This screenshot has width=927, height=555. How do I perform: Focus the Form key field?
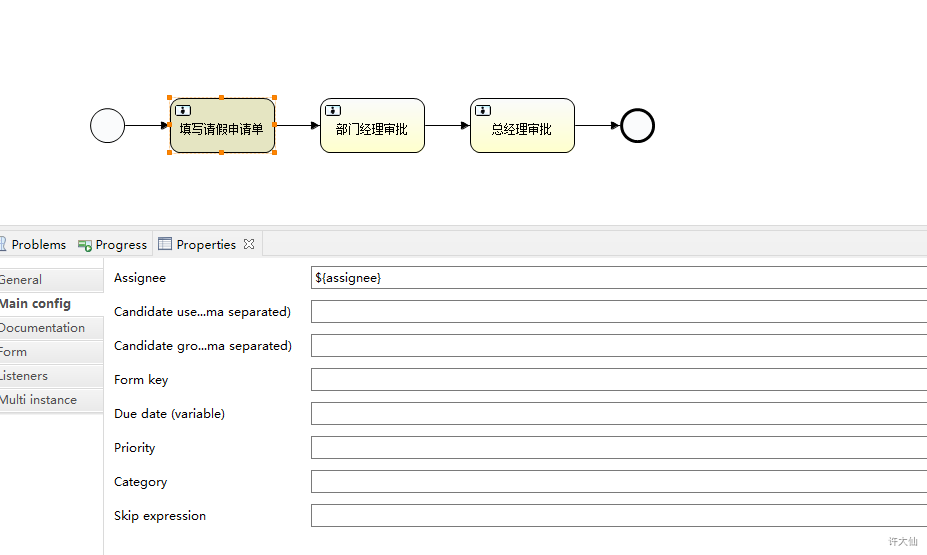[619, 379]
